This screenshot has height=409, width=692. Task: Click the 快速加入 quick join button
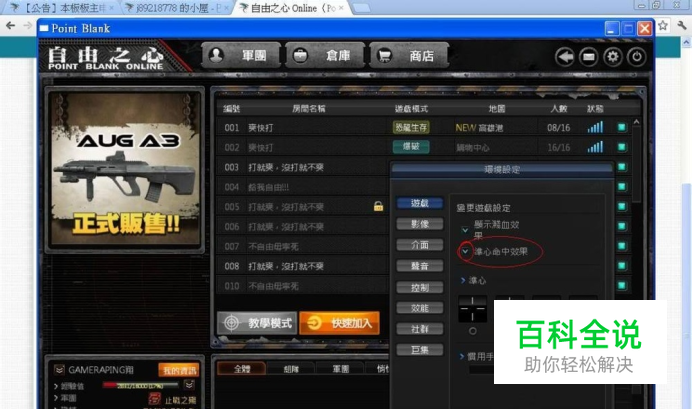[x=339, y=323]
